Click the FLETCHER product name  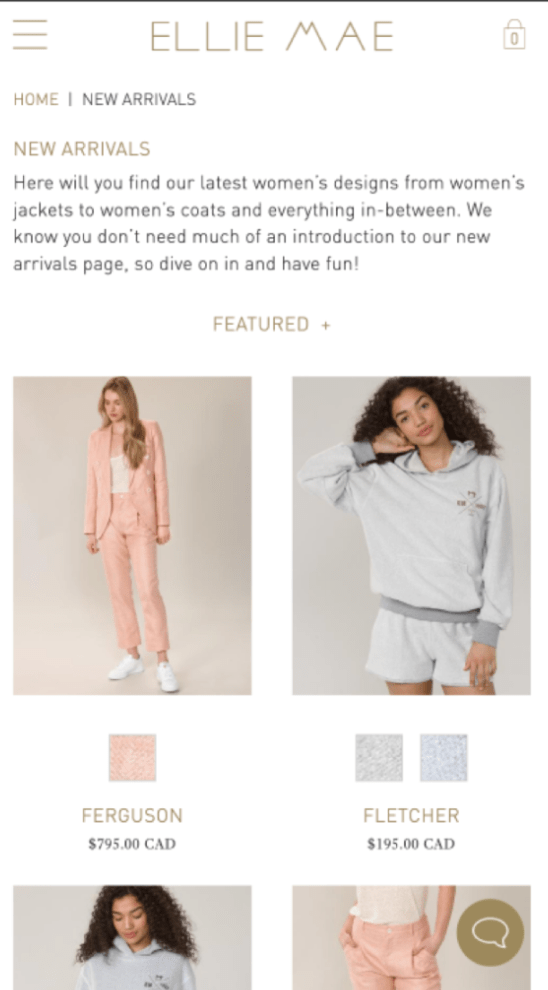coord(411,816)
